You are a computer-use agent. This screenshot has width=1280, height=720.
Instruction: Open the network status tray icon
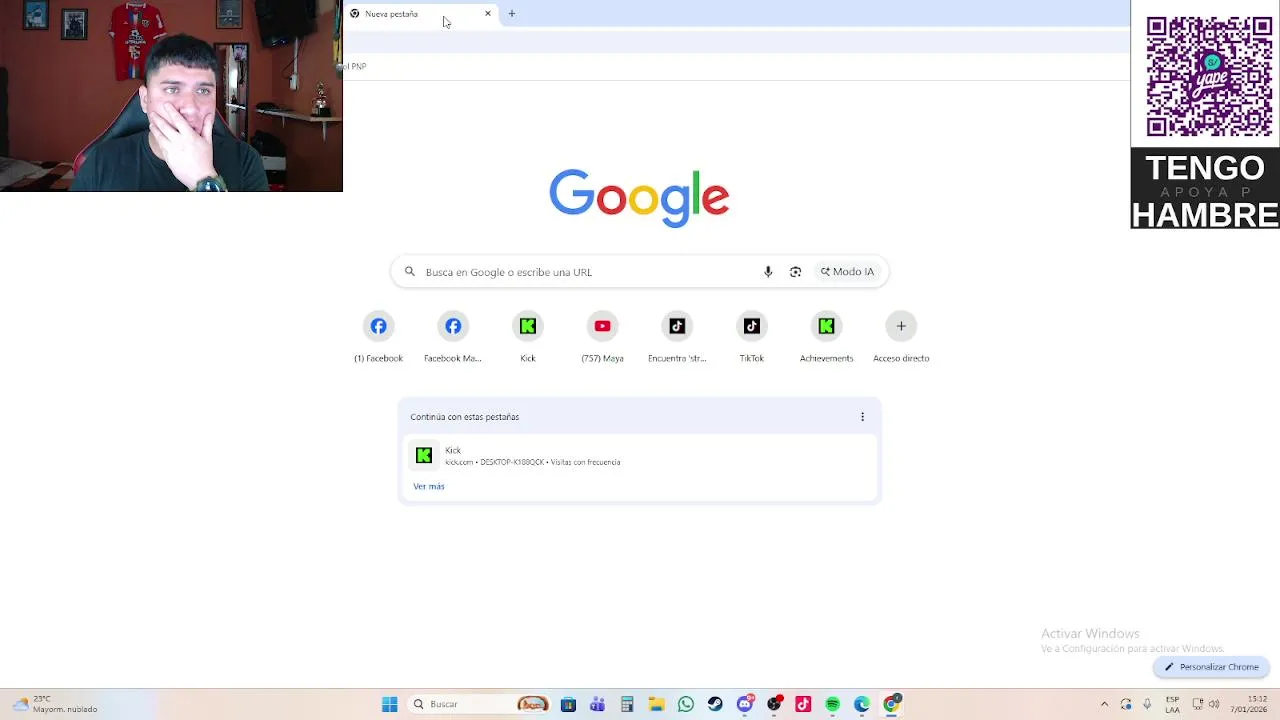pyautogui.click(x=1198, y=704)
